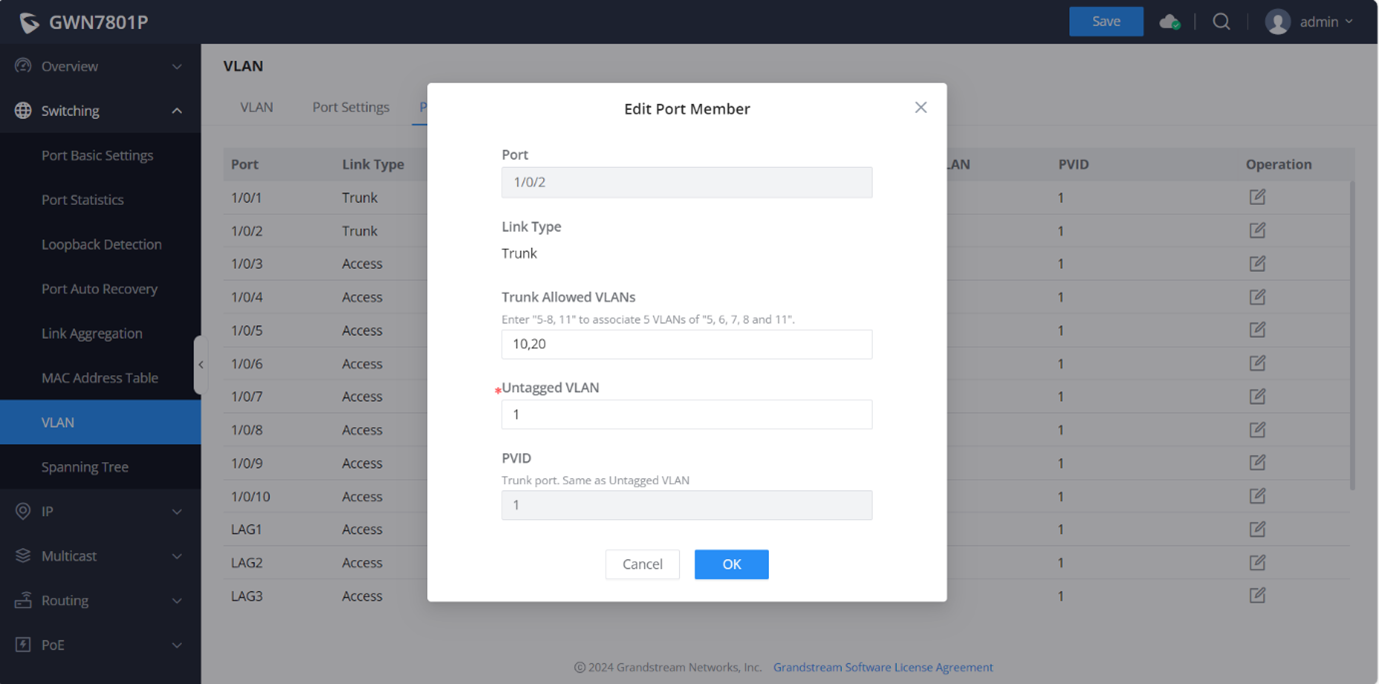Close the Edit Port Member dialog
The height and width of the screenshot is (684, 1379).
920,108
